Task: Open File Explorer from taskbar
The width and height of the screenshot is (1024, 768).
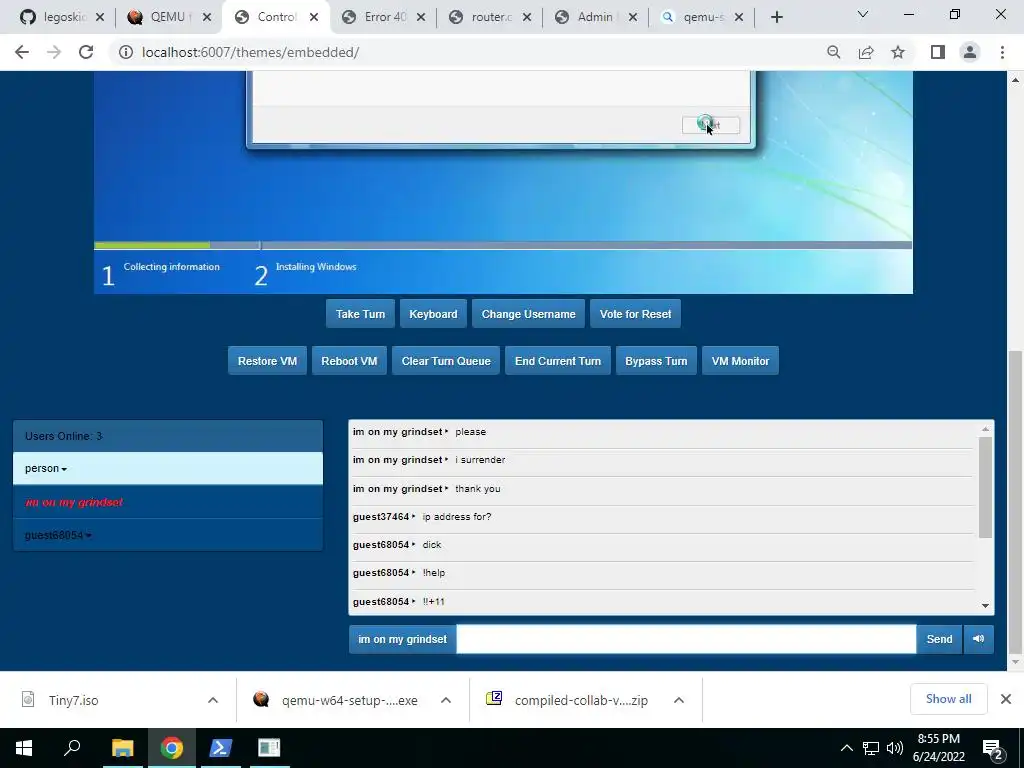Action: pos(122,748)
